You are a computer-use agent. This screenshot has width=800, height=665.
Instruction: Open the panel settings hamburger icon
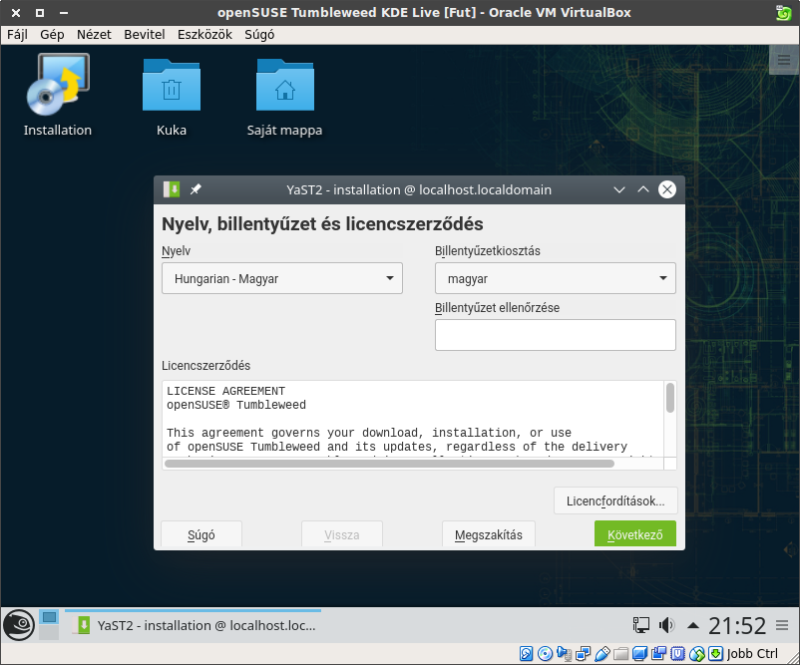[x=782, y=625]
